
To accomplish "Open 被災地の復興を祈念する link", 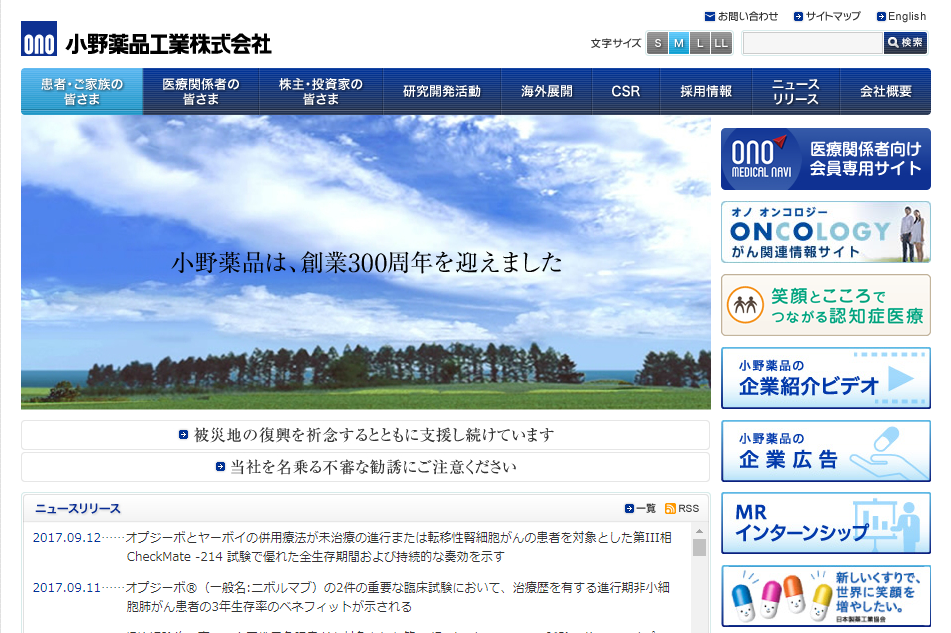I will pos(374,435).
